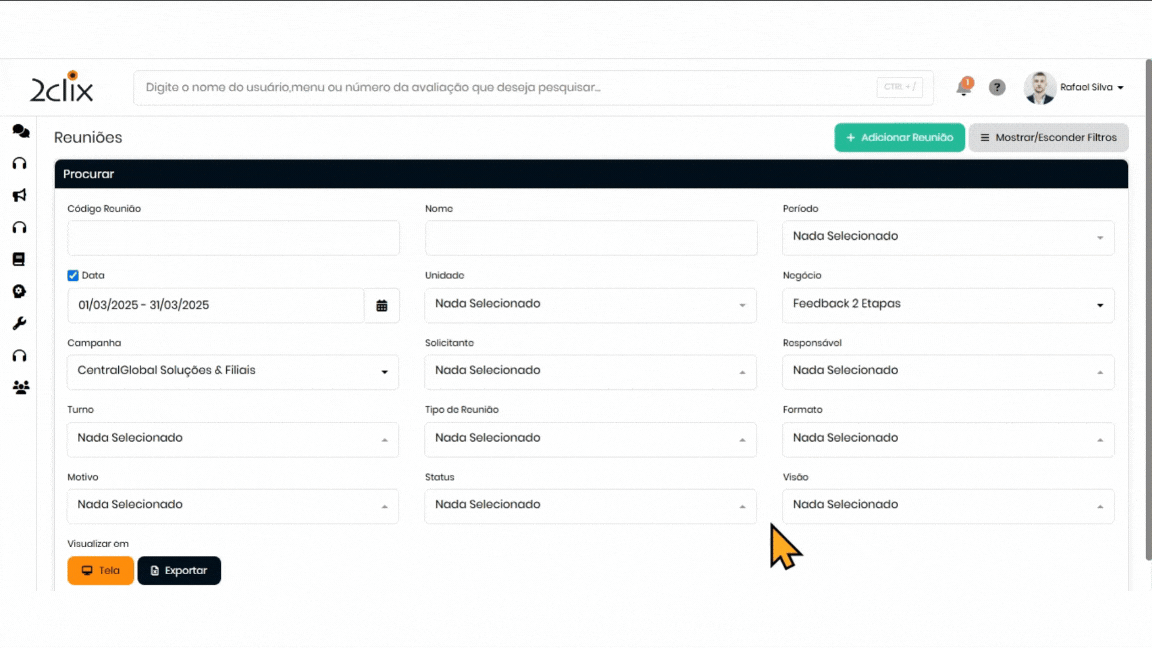Open the Campanha dropdown
Image resolution: width=1152 pixels, height=648 pixels.
click(232, 371)
